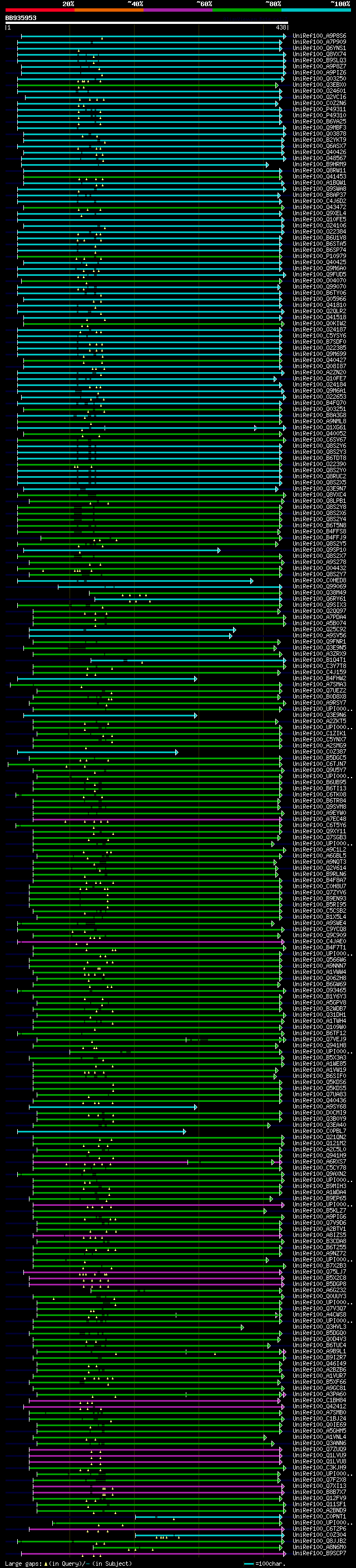Select the UniRef100_C0PNT1 label
Viewport: 356px width, 1568px height.
coord(319,1517)
